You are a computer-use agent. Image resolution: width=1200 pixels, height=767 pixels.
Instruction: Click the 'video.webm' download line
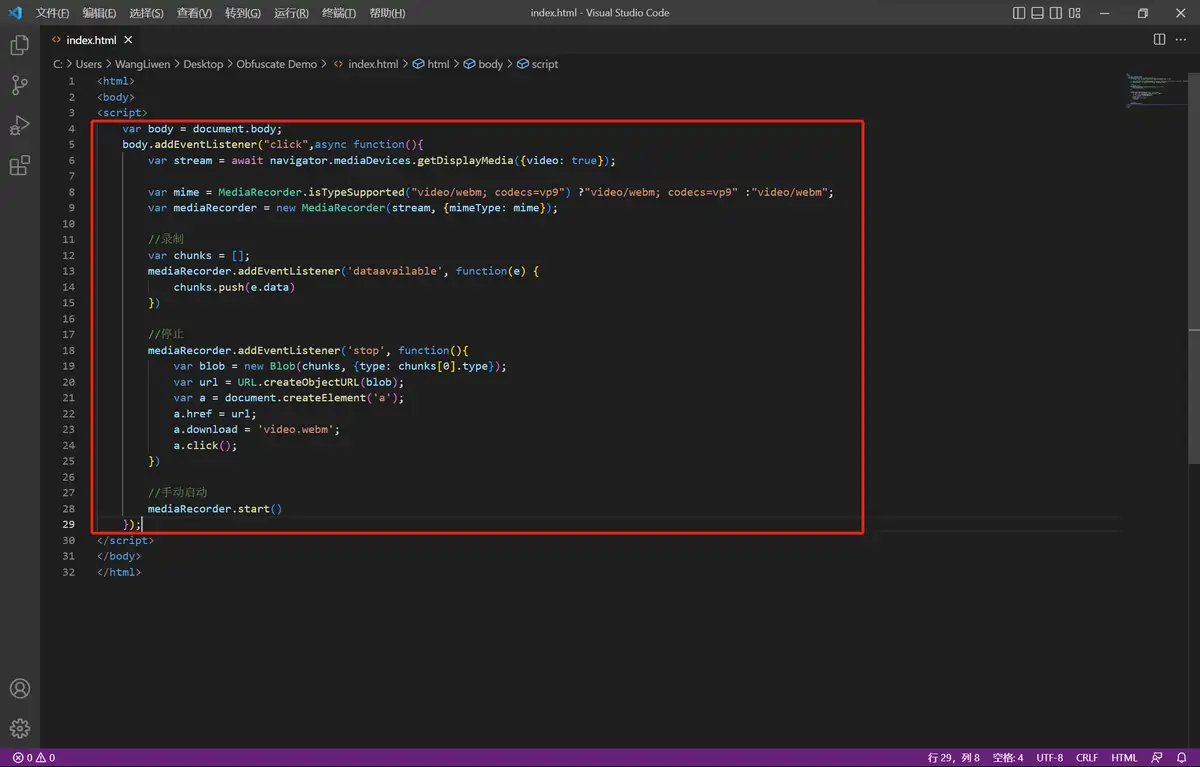(x=257, y=429)
